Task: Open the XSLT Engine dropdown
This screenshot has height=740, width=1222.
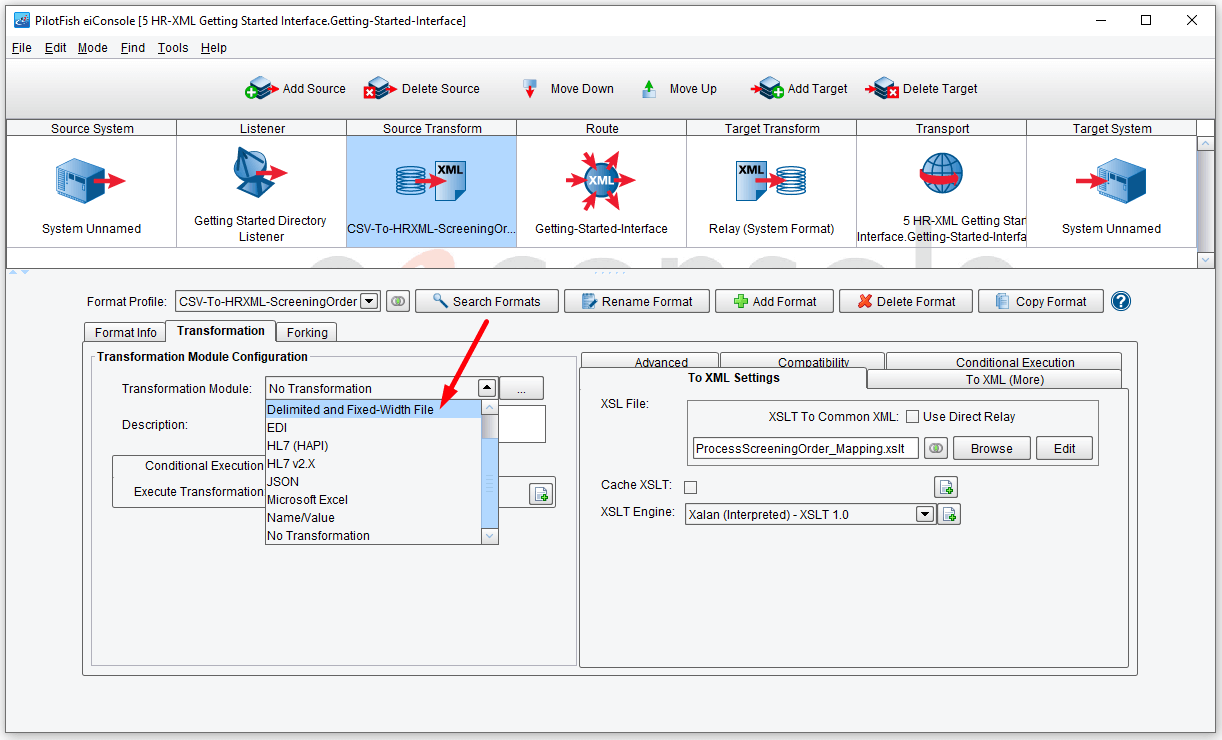Action: [925, 514]
